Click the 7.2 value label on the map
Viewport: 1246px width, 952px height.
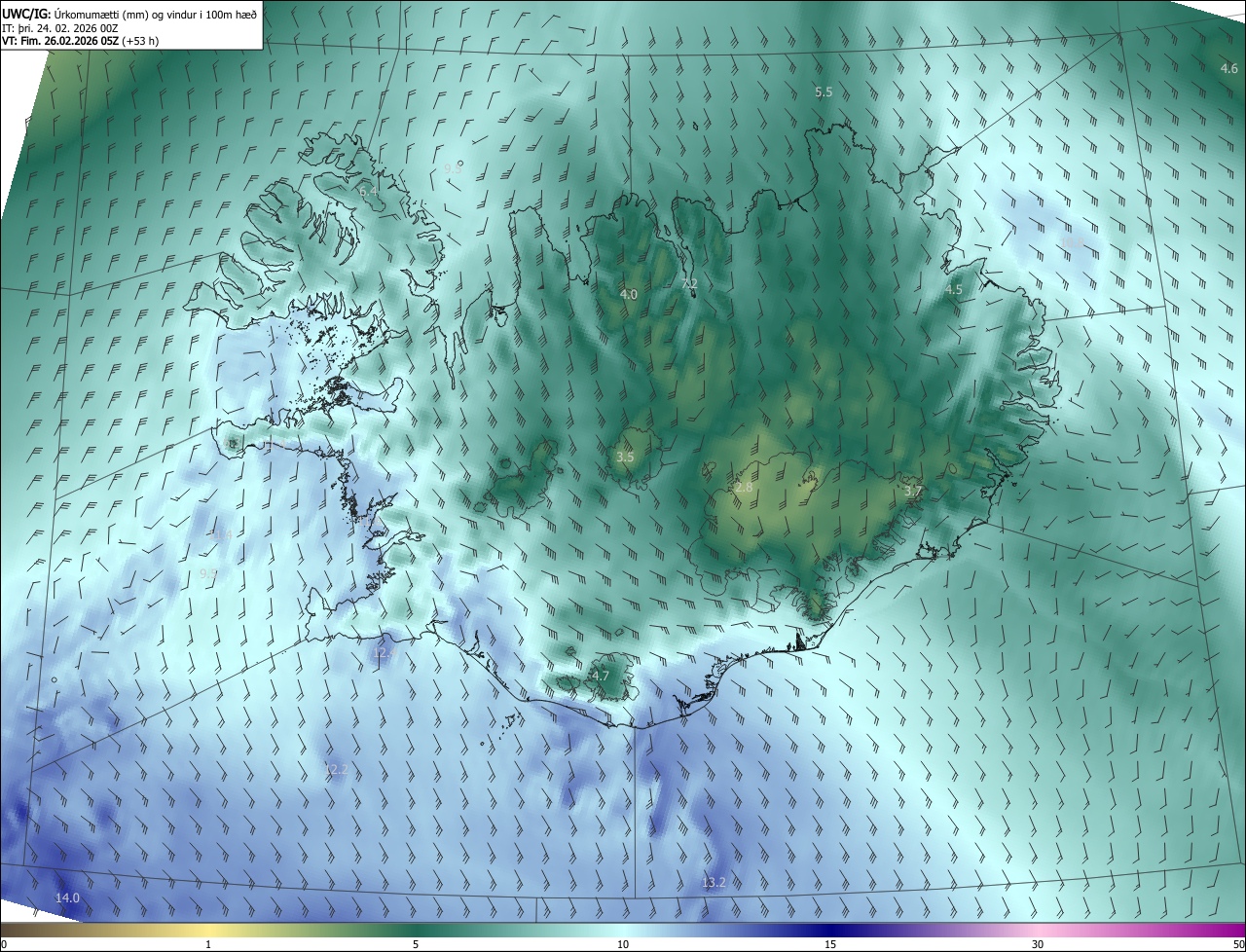(689, 283)
